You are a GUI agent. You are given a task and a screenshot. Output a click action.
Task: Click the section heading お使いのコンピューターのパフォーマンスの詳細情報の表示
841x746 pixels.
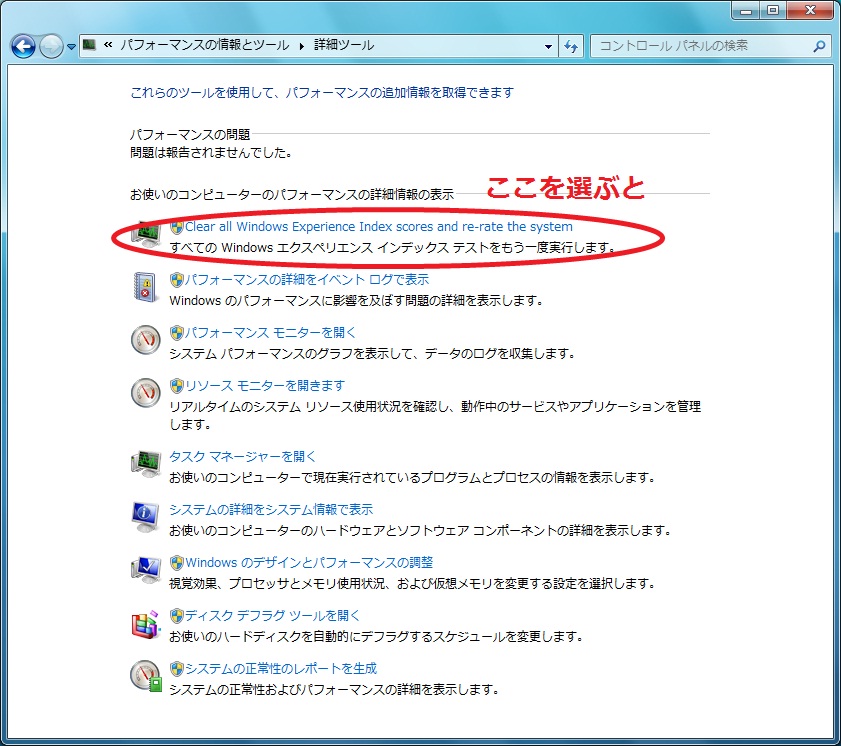292,194
